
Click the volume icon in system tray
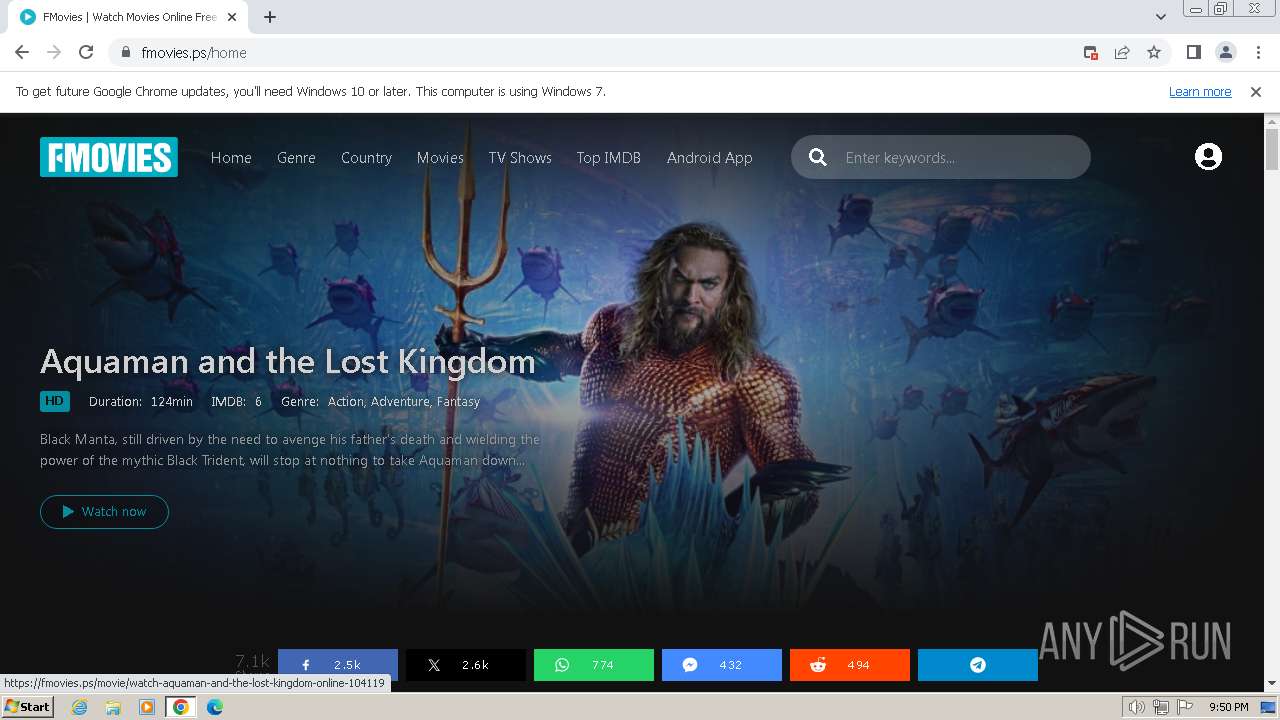pos(1137,707)
